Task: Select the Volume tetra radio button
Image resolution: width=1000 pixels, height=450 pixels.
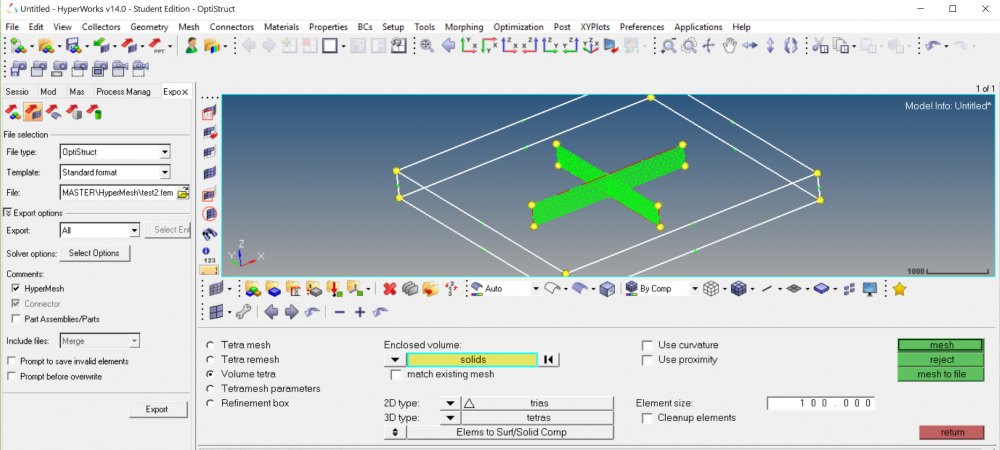Action: pos(210,374)
